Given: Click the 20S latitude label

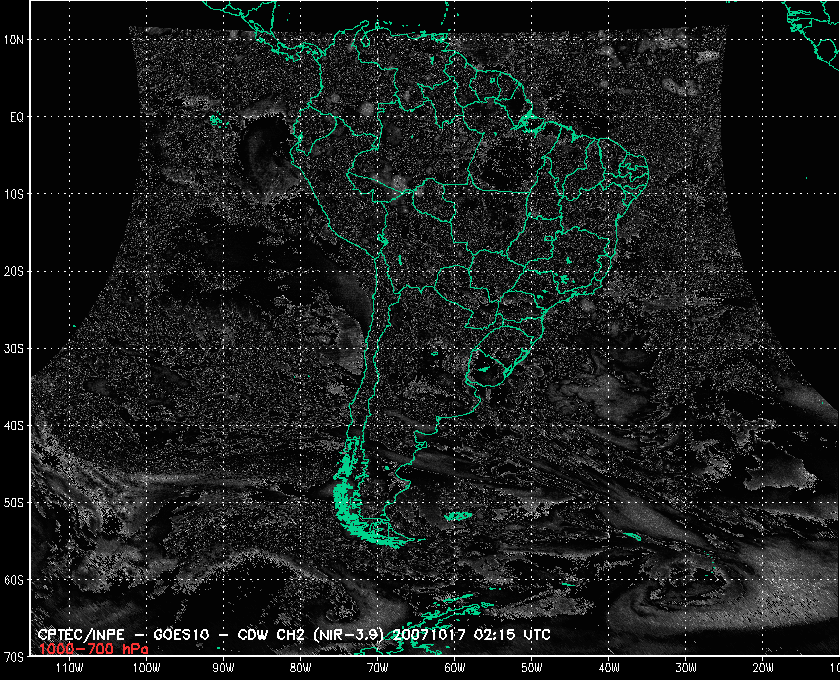Looking at the screenshot, I should (x=14, y=272).
